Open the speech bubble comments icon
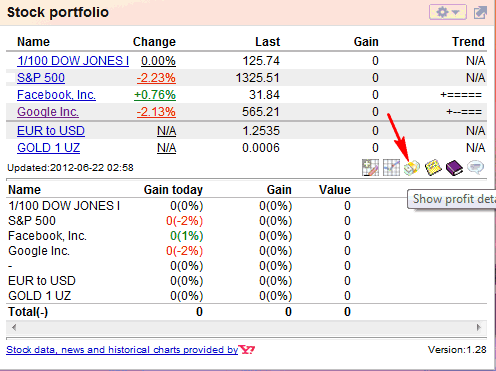Image resolution: width=496 pixels, height=371 pixels. point(475,167)
